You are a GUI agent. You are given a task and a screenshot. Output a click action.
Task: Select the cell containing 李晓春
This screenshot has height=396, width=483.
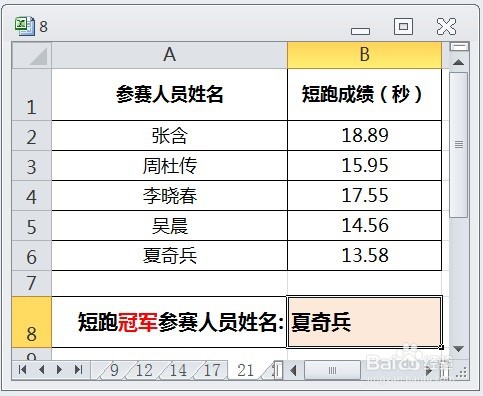[169, 196]
